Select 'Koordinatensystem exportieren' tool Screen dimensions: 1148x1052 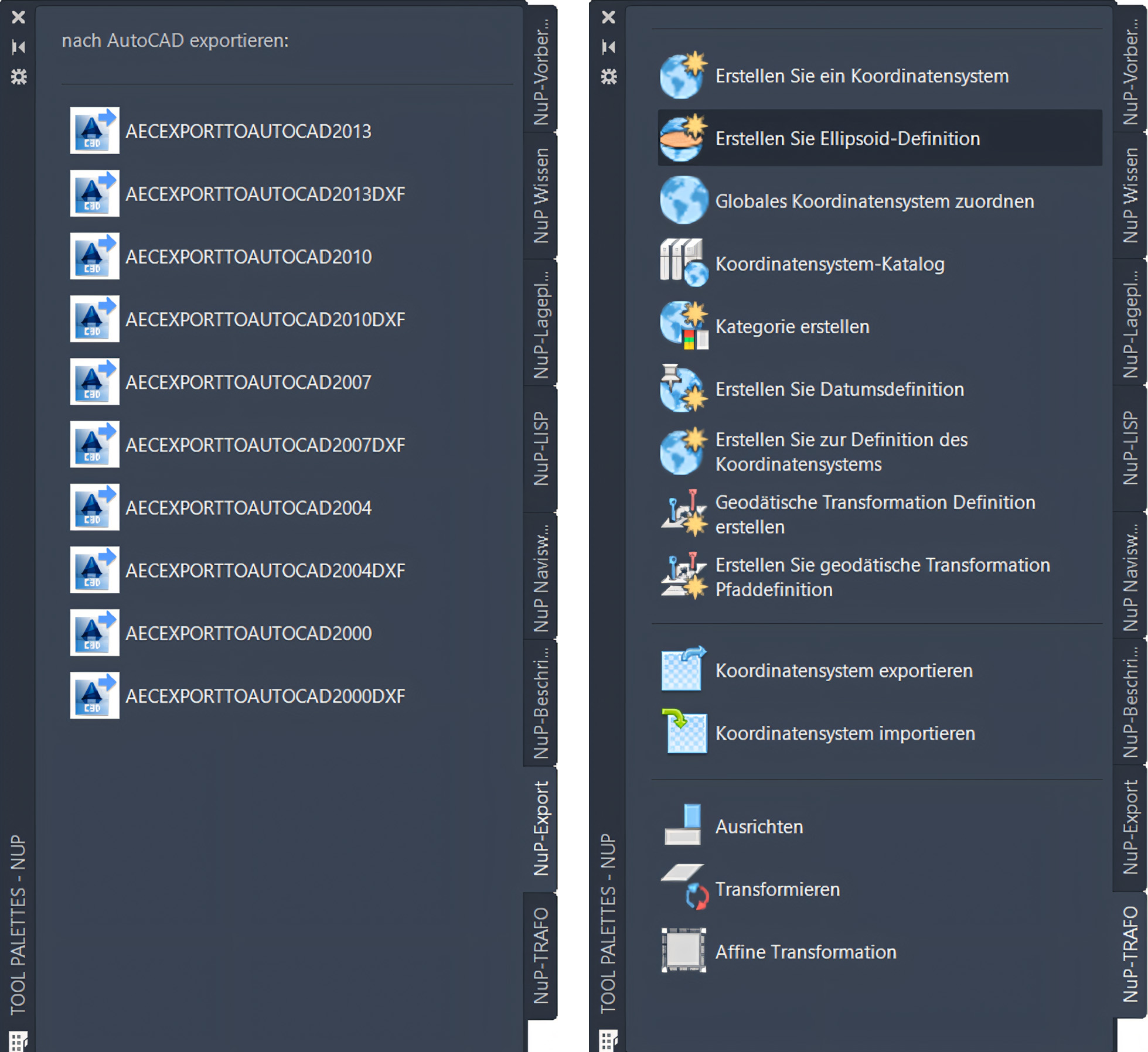pos(842,671)
